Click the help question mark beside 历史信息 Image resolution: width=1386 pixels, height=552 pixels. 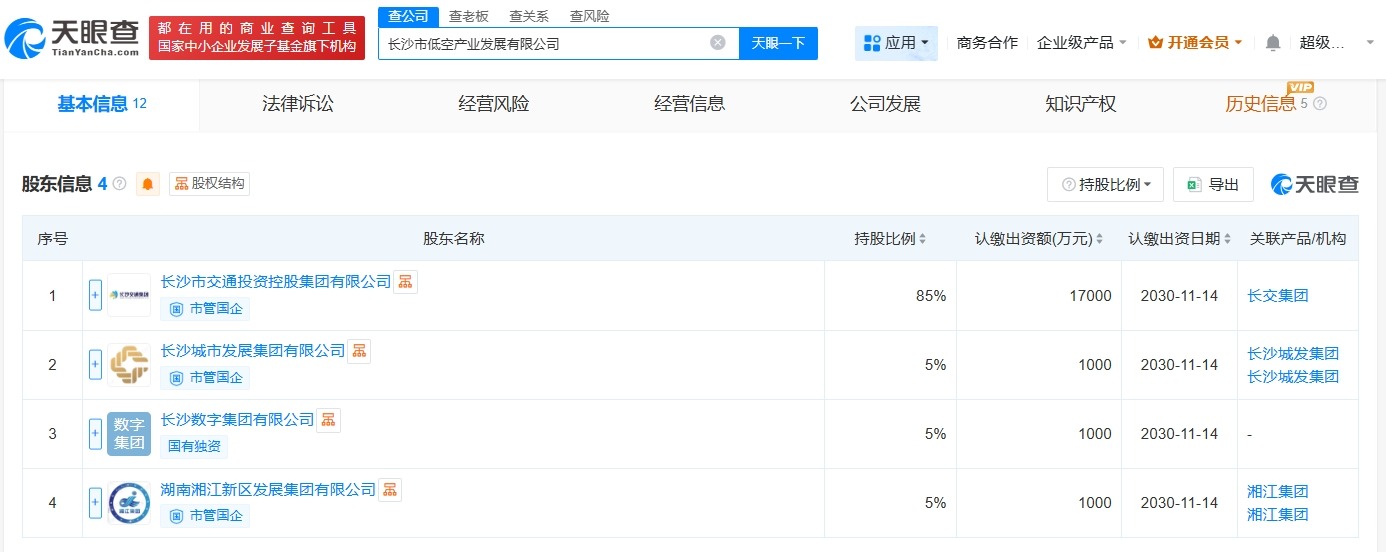click(x=1320, y=104)
